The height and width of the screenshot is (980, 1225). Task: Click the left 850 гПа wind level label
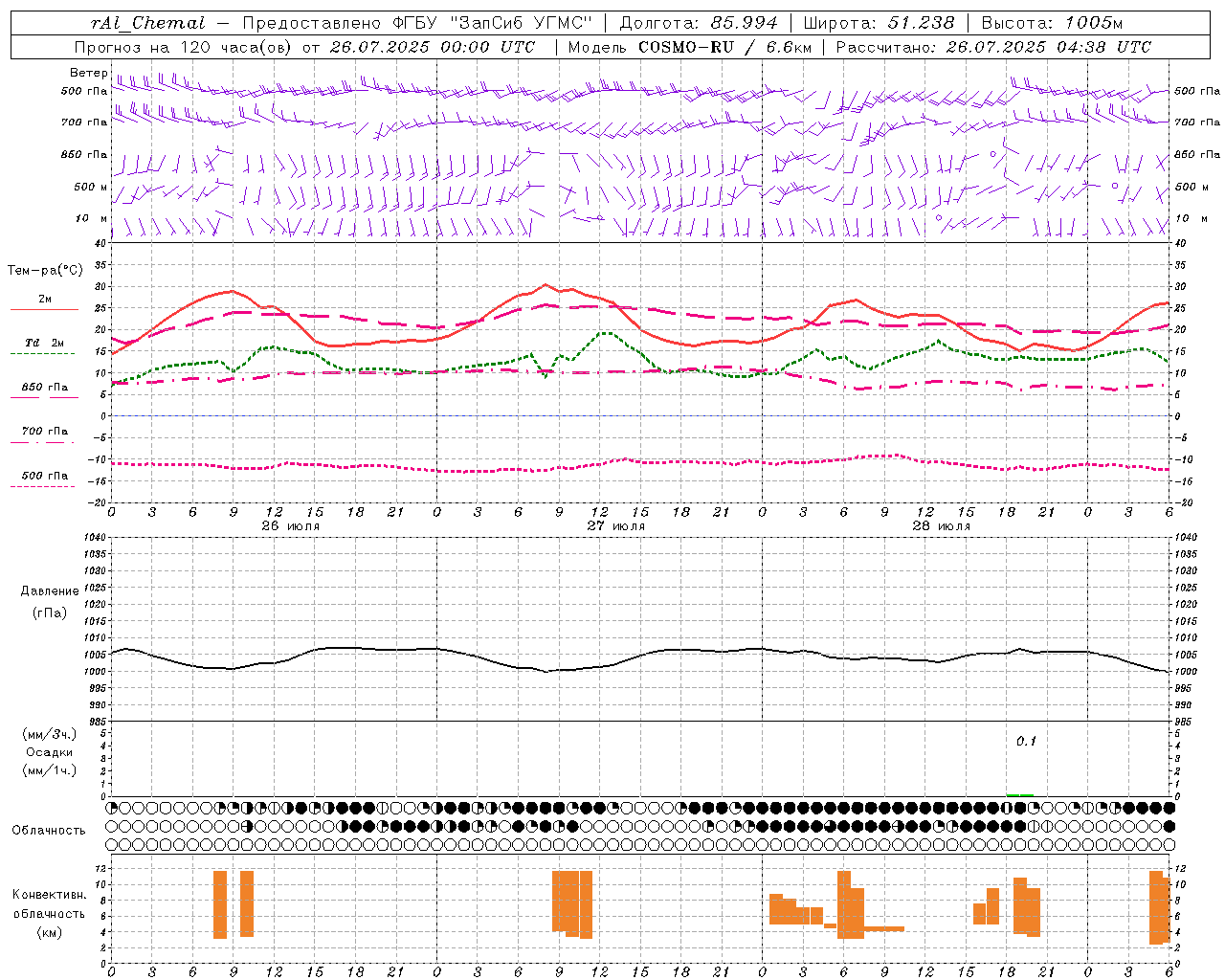[84, 154]
